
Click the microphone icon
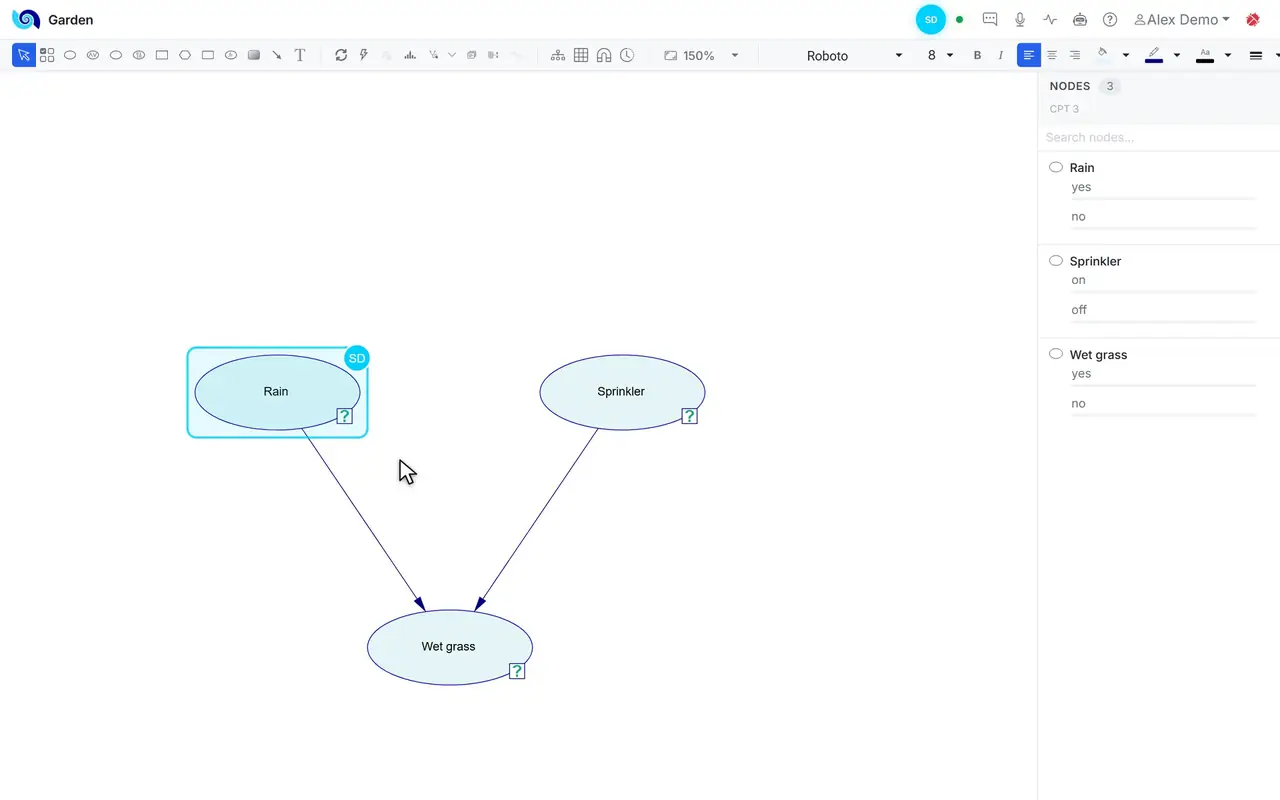(1020, 19)
